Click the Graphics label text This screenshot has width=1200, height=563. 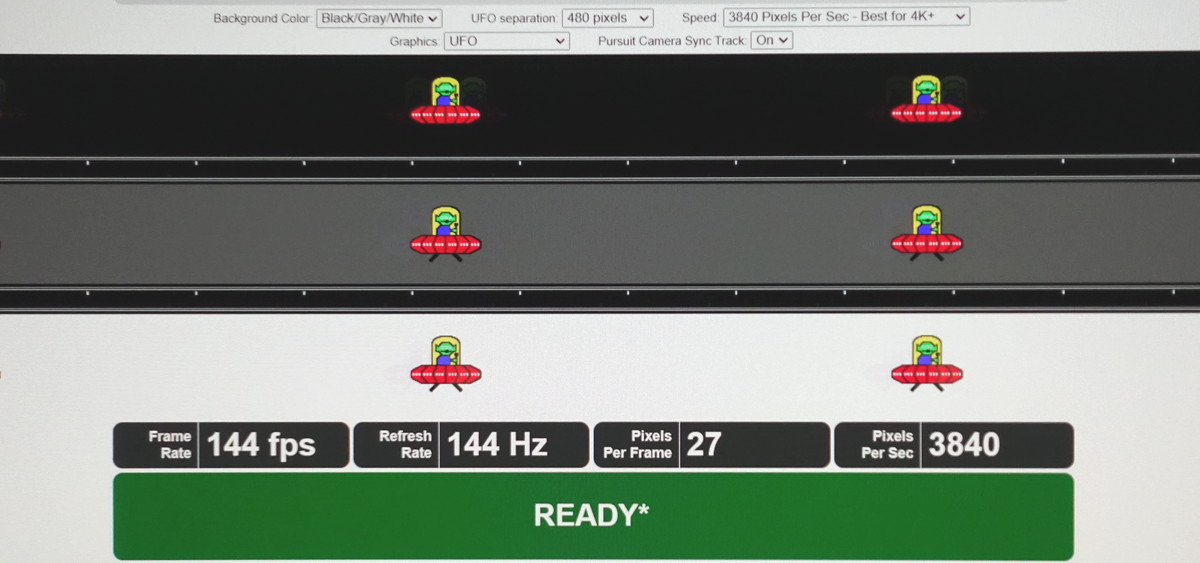[414, 42]
